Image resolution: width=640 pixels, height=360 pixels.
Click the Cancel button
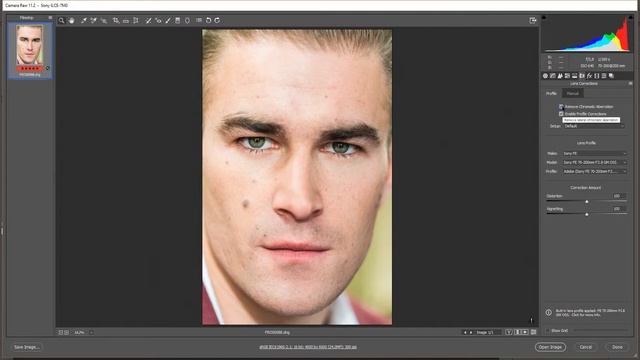586,347
